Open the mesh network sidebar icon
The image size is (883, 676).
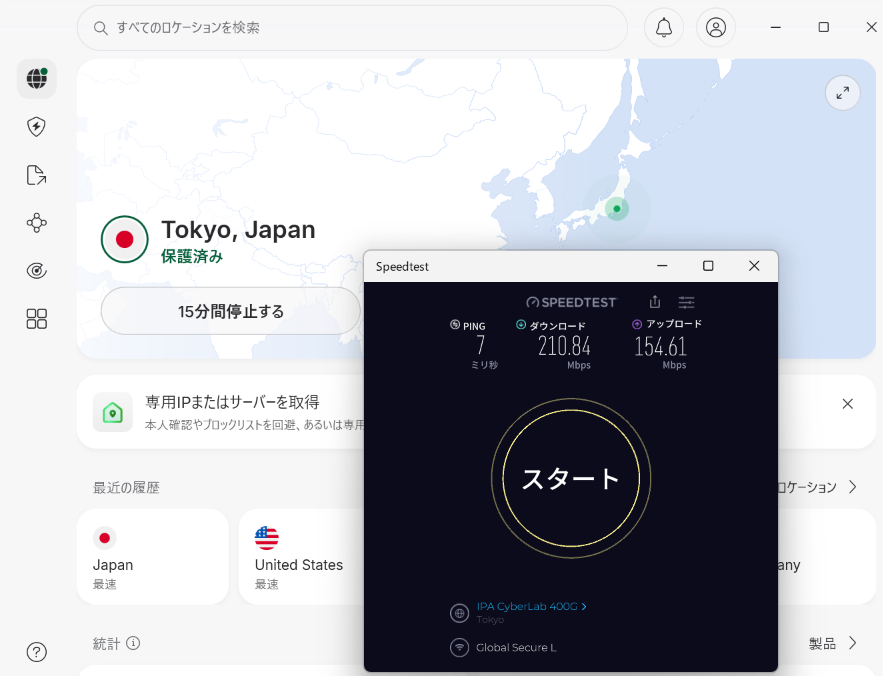(37, 223)
